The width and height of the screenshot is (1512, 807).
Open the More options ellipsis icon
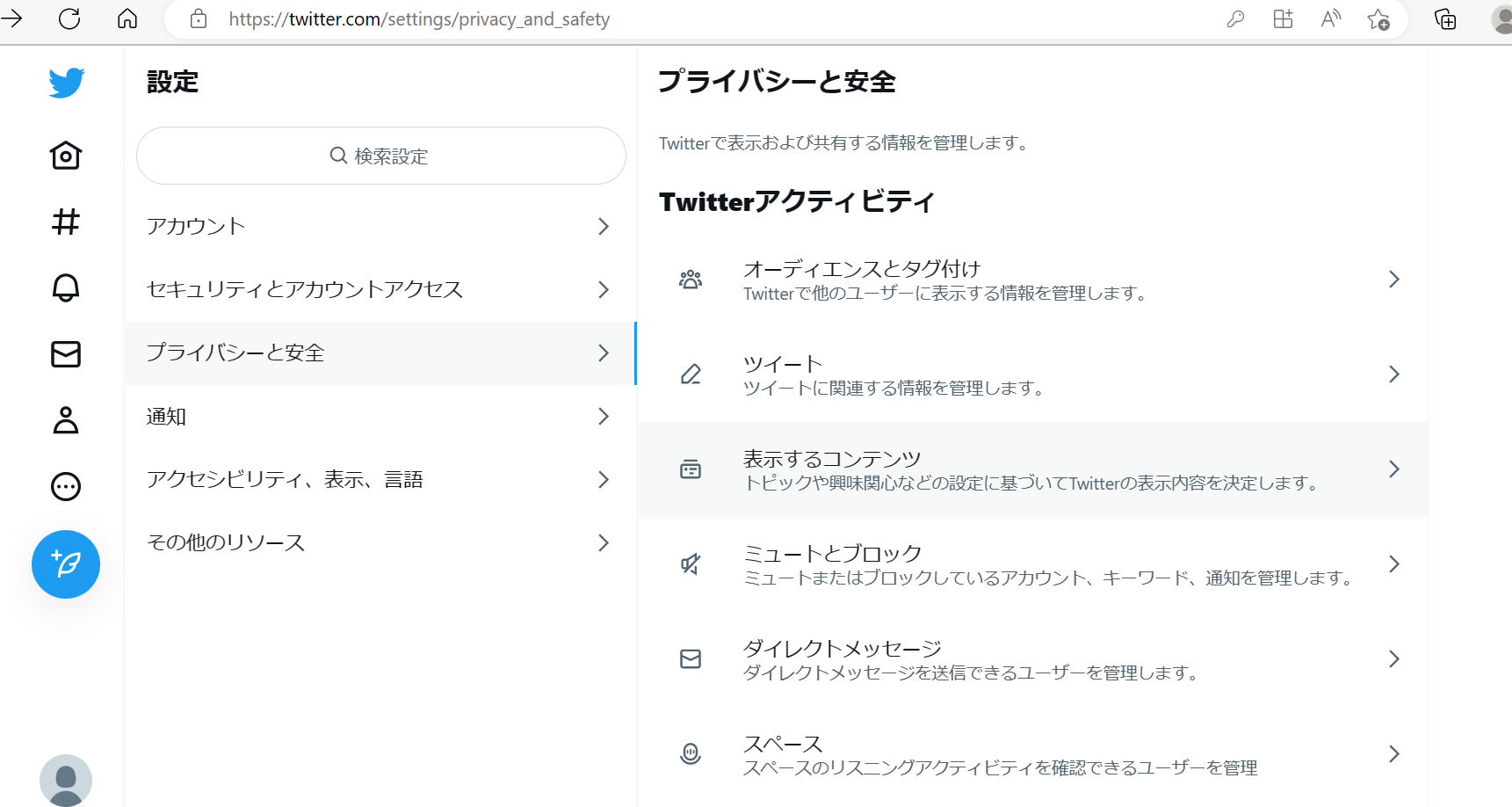point(66,486)
